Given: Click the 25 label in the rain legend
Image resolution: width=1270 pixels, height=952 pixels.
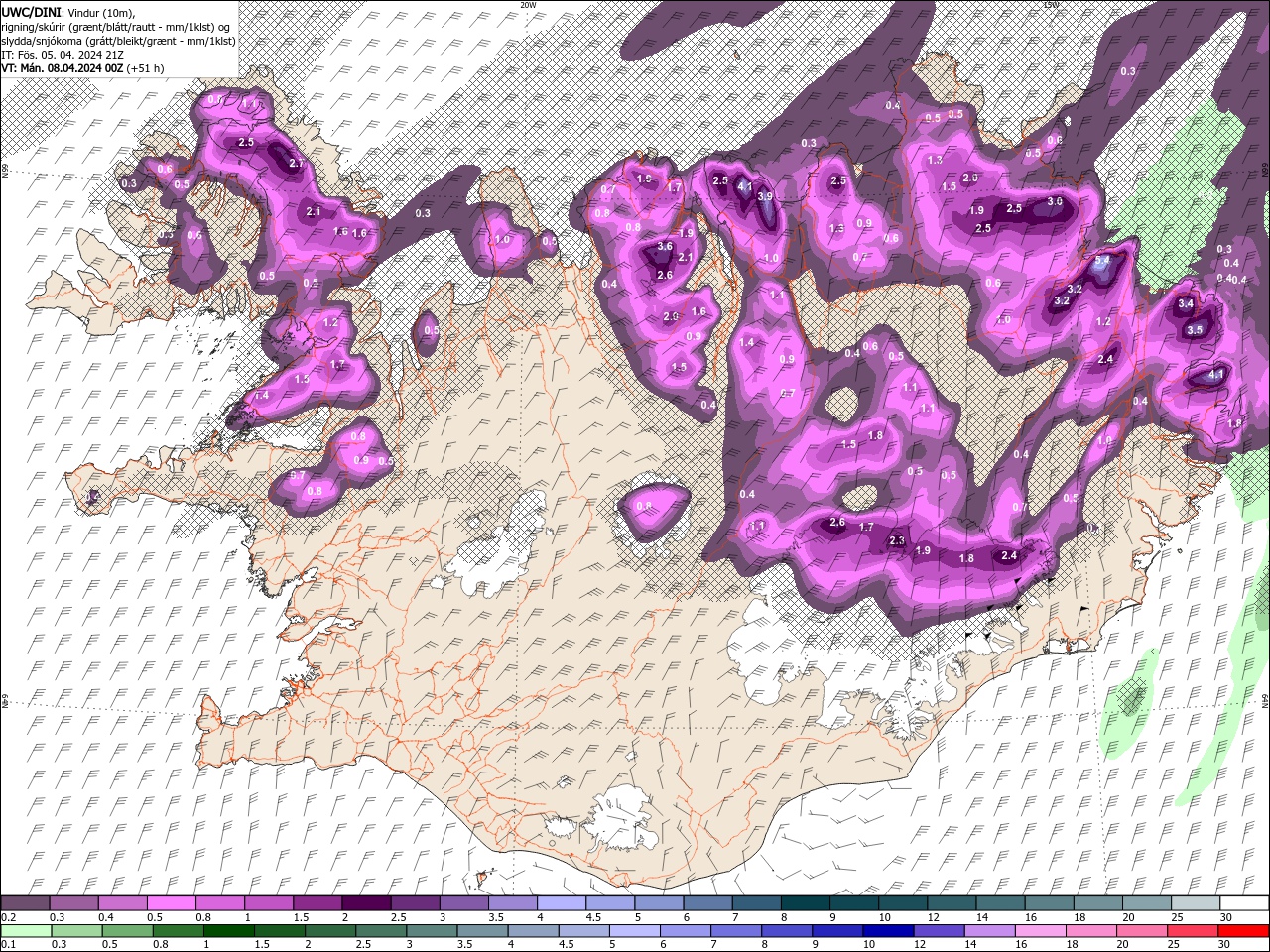Looking at the screenshot, I should tap(1172, 945).
